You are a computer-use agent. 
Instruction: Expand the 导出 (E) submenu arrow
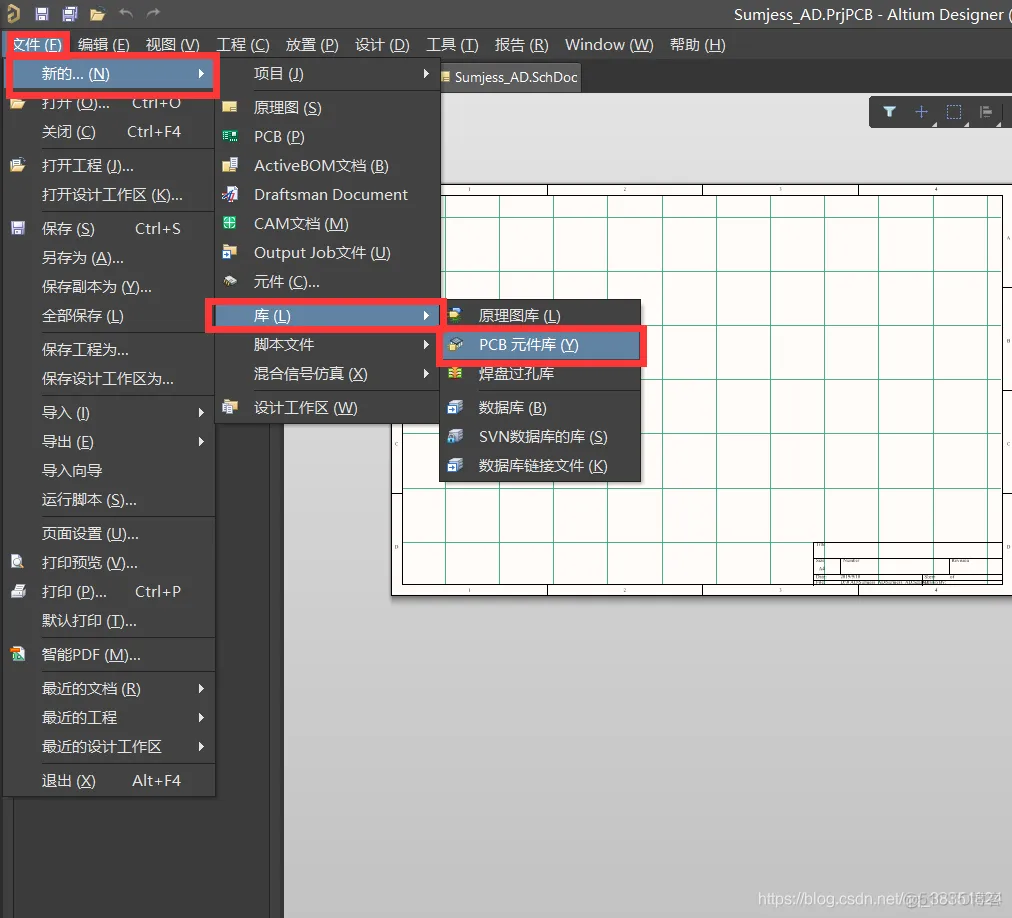(x=201, y=442)
